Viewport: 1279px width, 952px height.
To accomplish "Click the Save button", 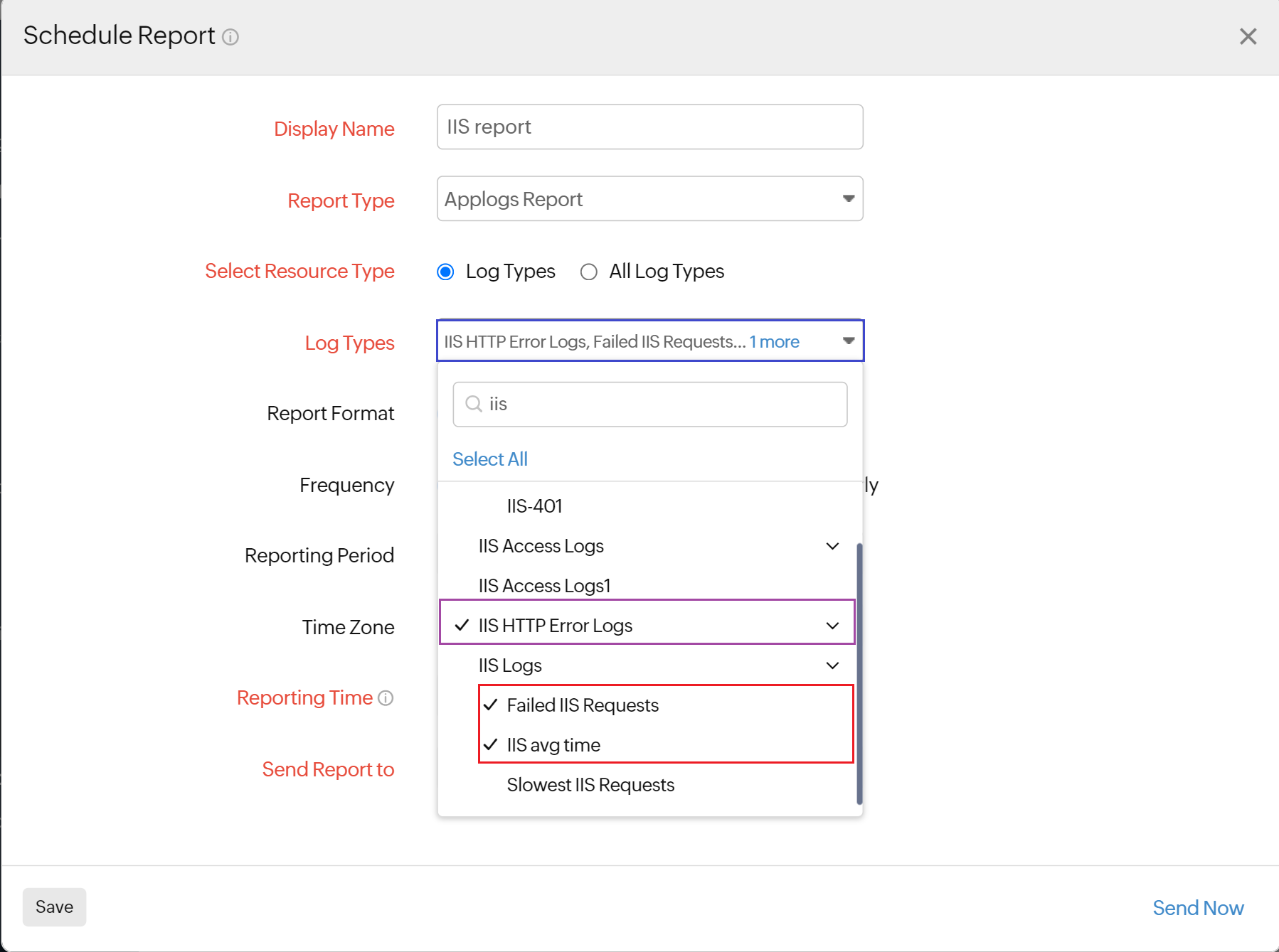I will (54, 906).
